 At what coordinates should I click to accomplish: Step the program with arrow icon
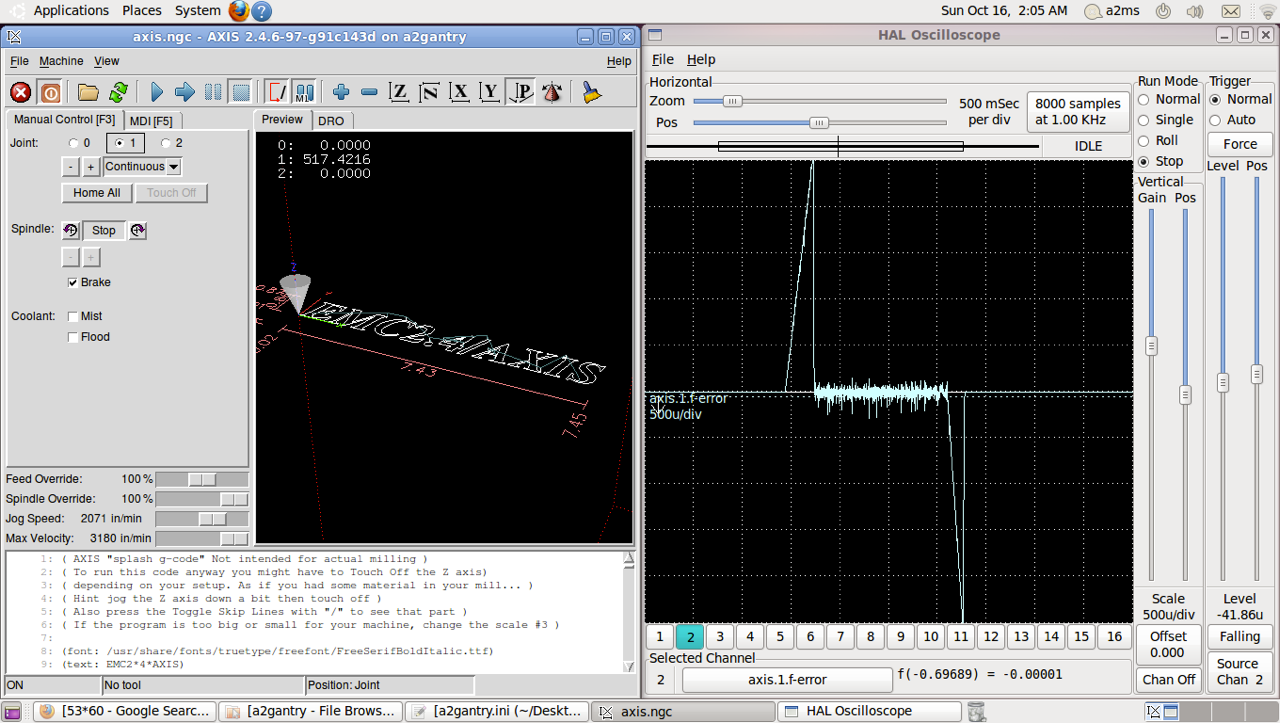(185, 92)
